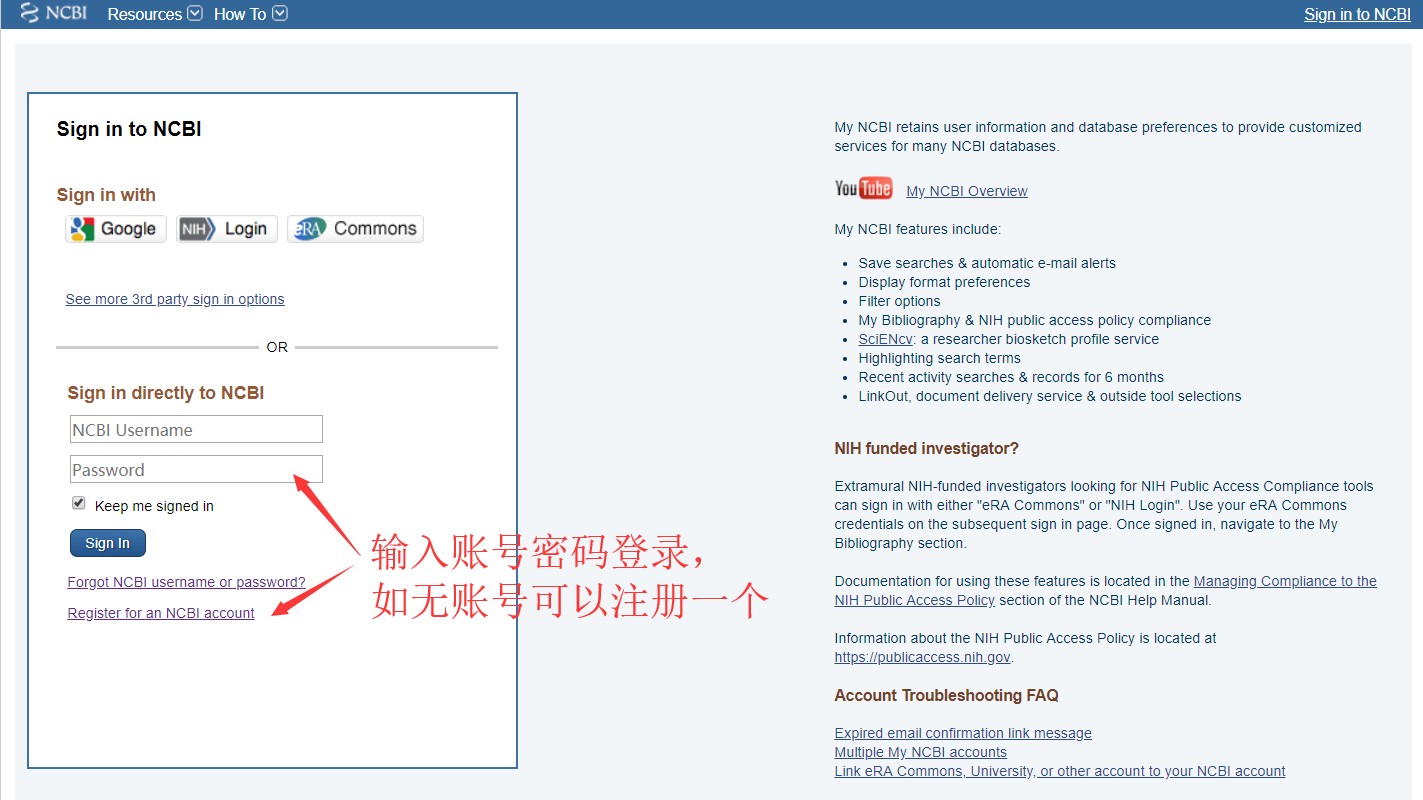
Task: Click Highlighting search terms bullet text
Action: [940, 358]
